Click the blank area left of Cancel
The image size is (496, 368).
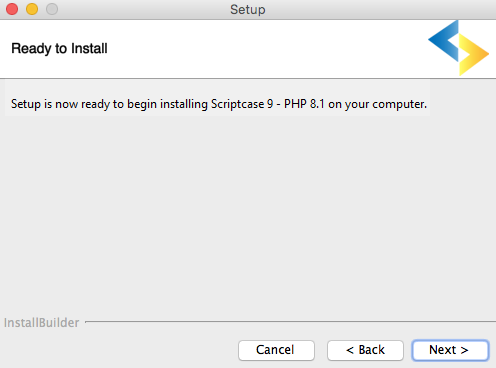tap(117, 350)
